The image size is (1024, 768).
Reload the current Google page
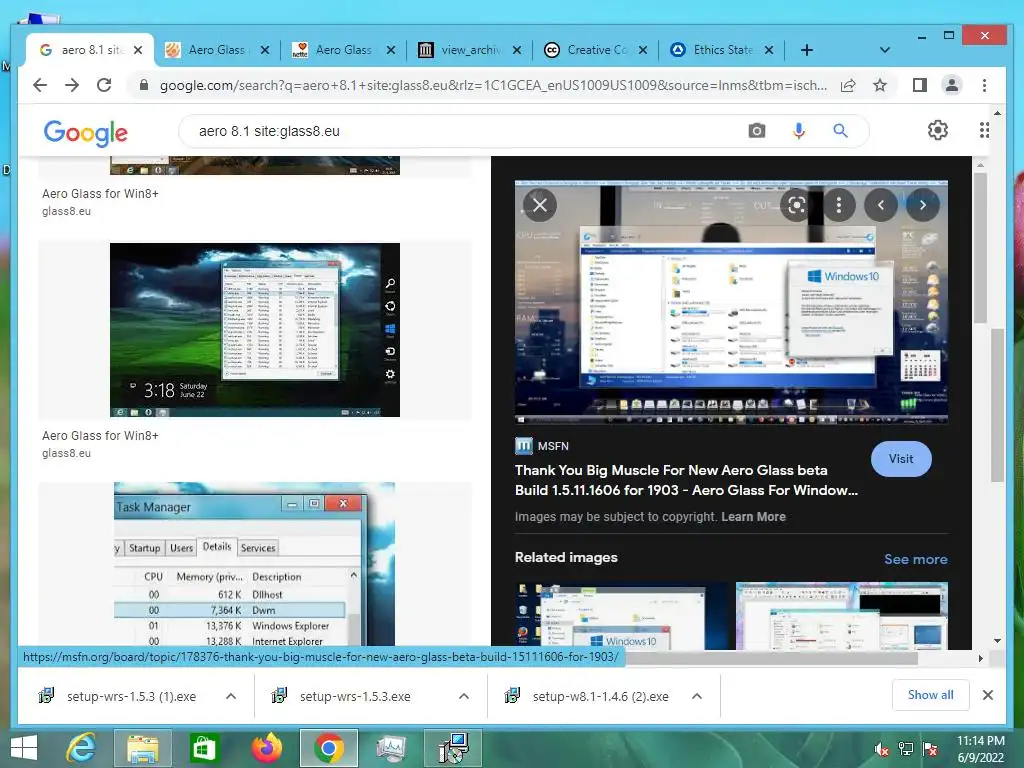coord(104,85)
